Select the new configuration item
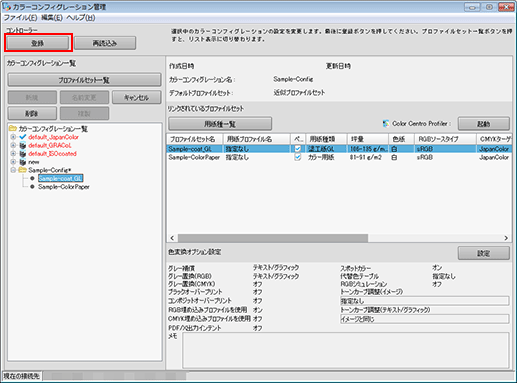The image size is (517, 383). (x=34, y=162)
